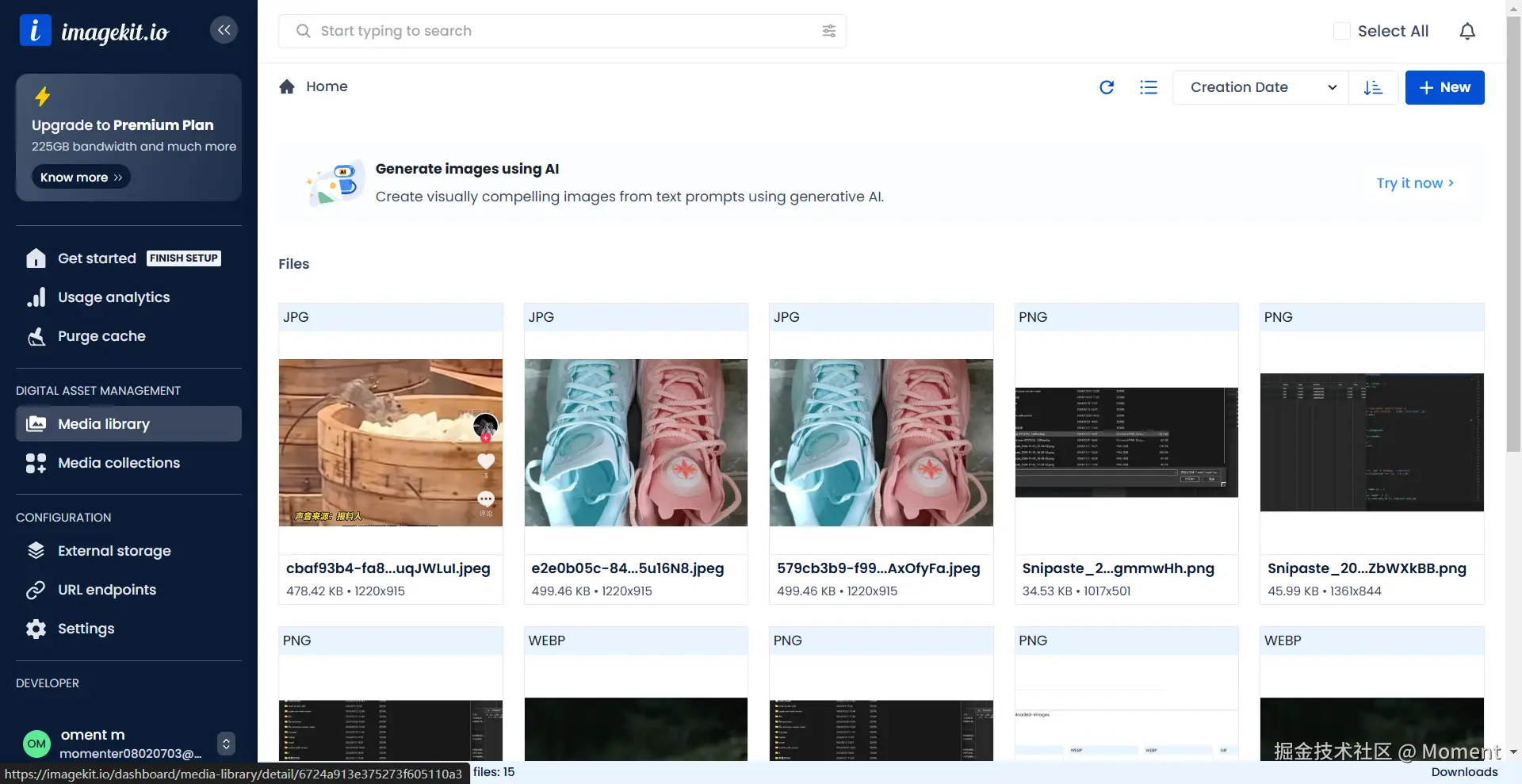Click the 45.99 KB • 1361x844 size text
The height and width of the screenshot is (784, 1522).
click(1325, 591)
